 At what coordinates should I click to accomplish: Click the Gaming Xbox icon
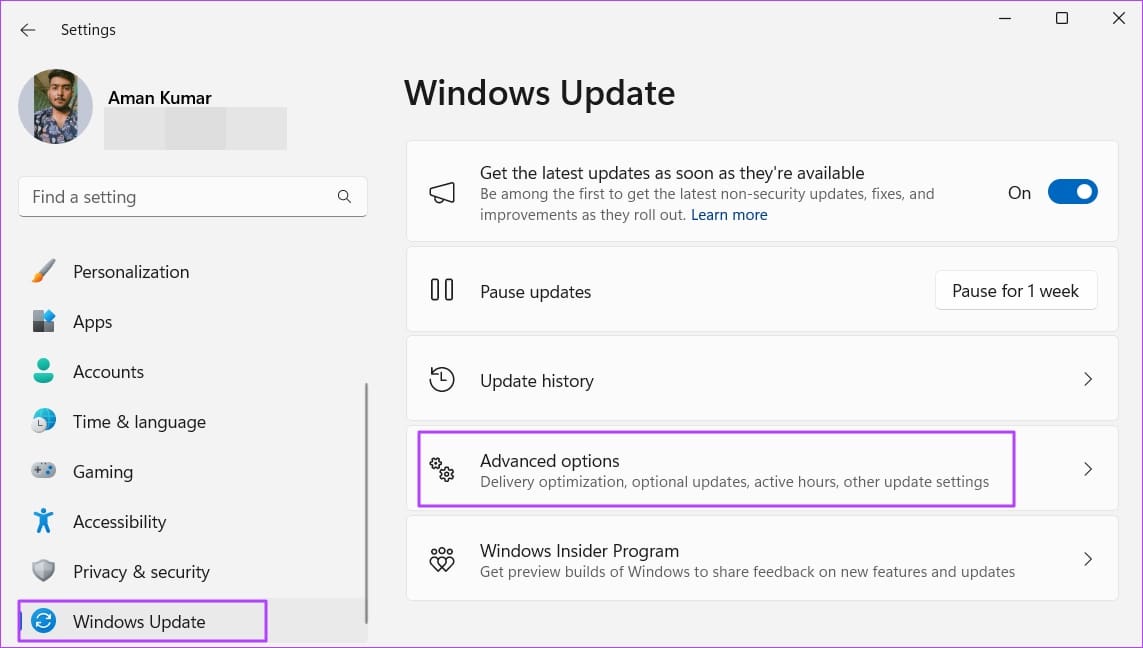[x=42, y=471]
